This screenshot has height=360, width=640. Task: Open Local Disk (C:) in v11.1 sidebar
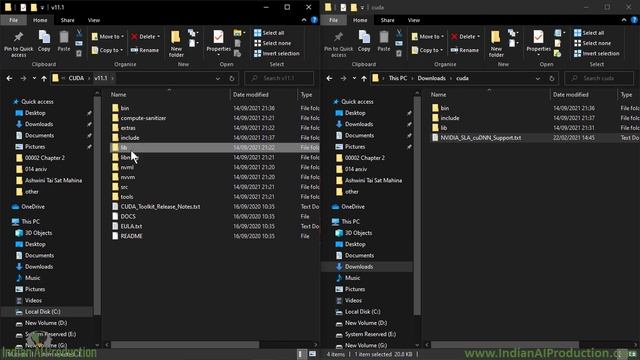(x=42, y=312)
